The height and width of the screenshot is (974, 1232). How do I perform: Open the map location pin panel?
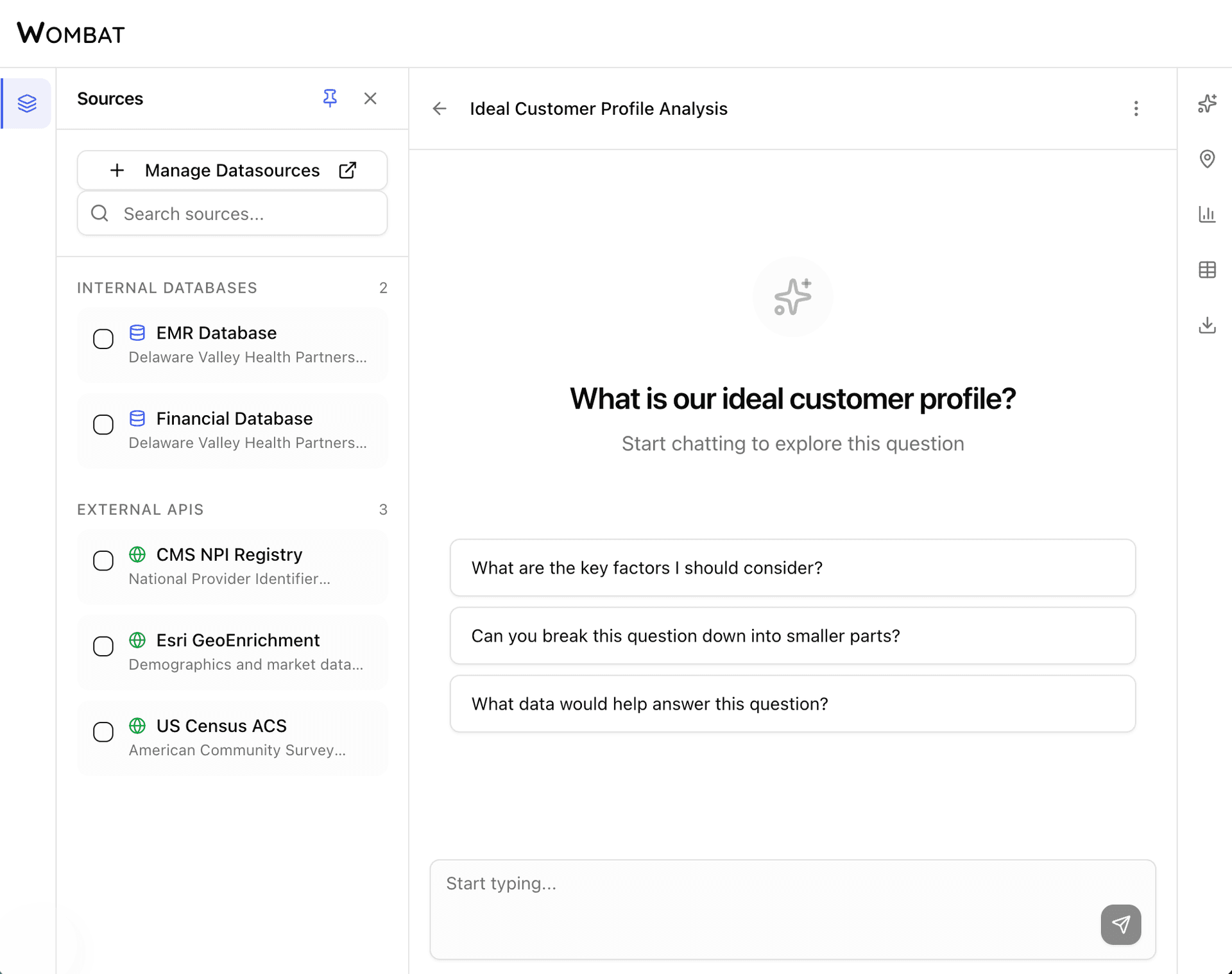click(x=1207, y=158)
